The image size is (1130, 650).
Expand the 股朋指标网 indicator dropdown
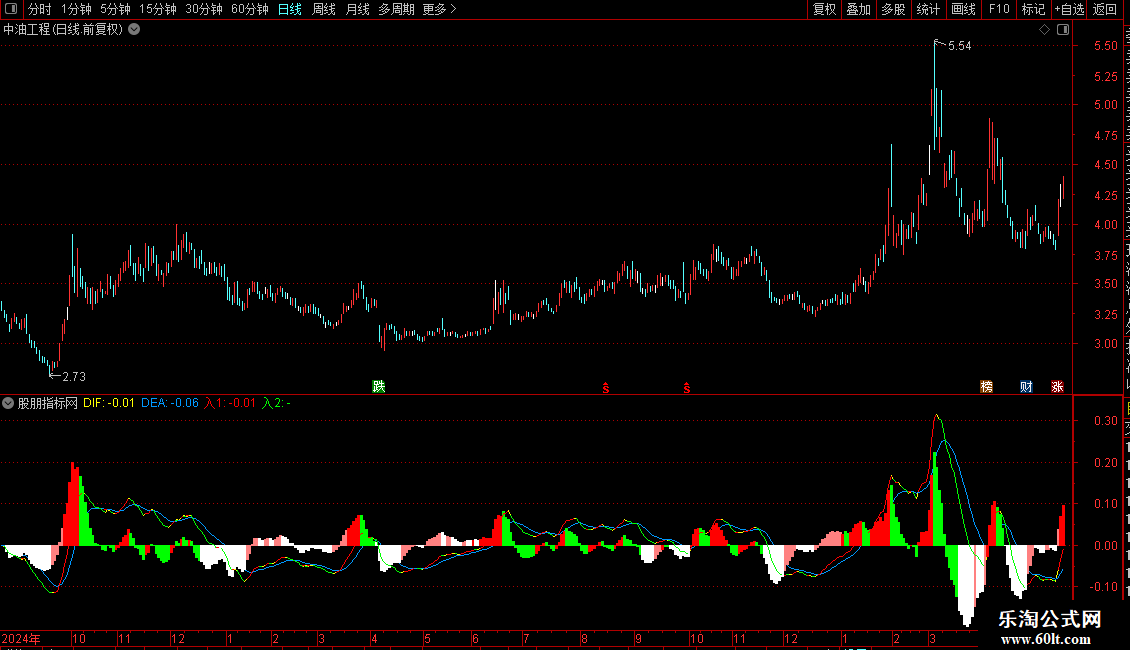click(x=8, y=403)
